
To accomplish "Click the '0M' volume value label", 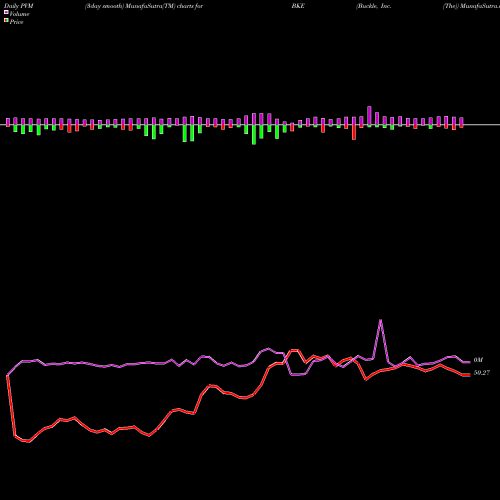I will (x=478, y=360).
